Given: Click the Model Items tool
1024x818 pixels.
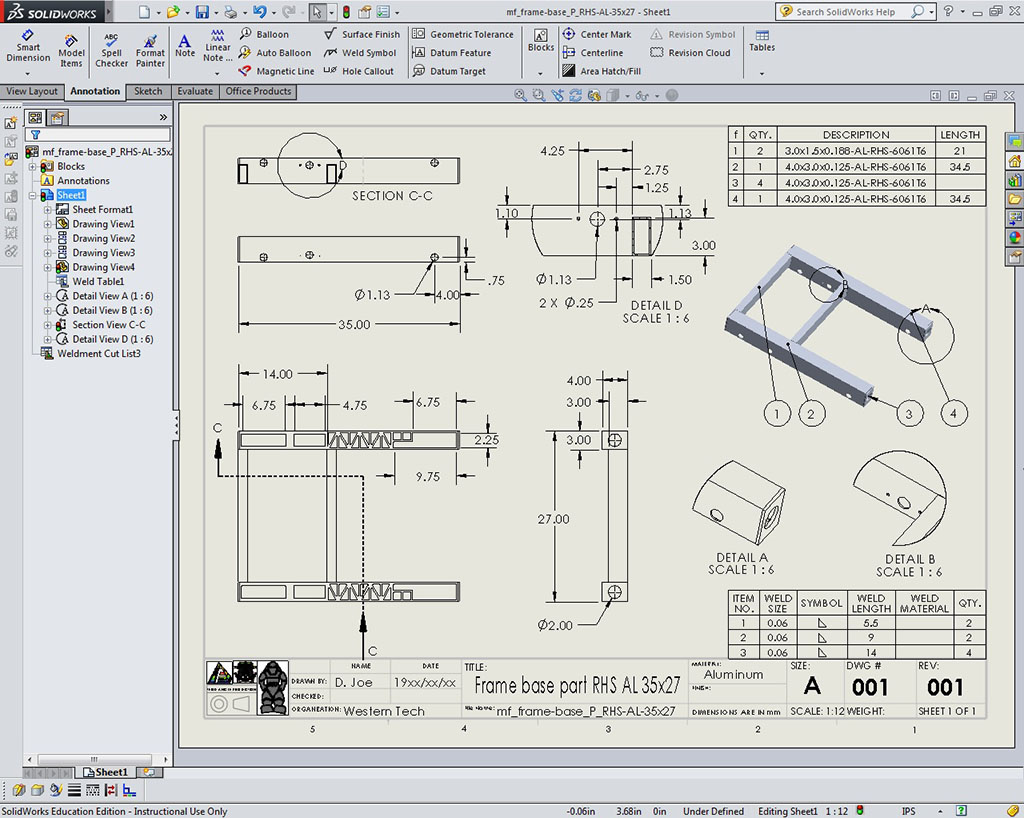Looking at the screenshot, I should point(71,51).
